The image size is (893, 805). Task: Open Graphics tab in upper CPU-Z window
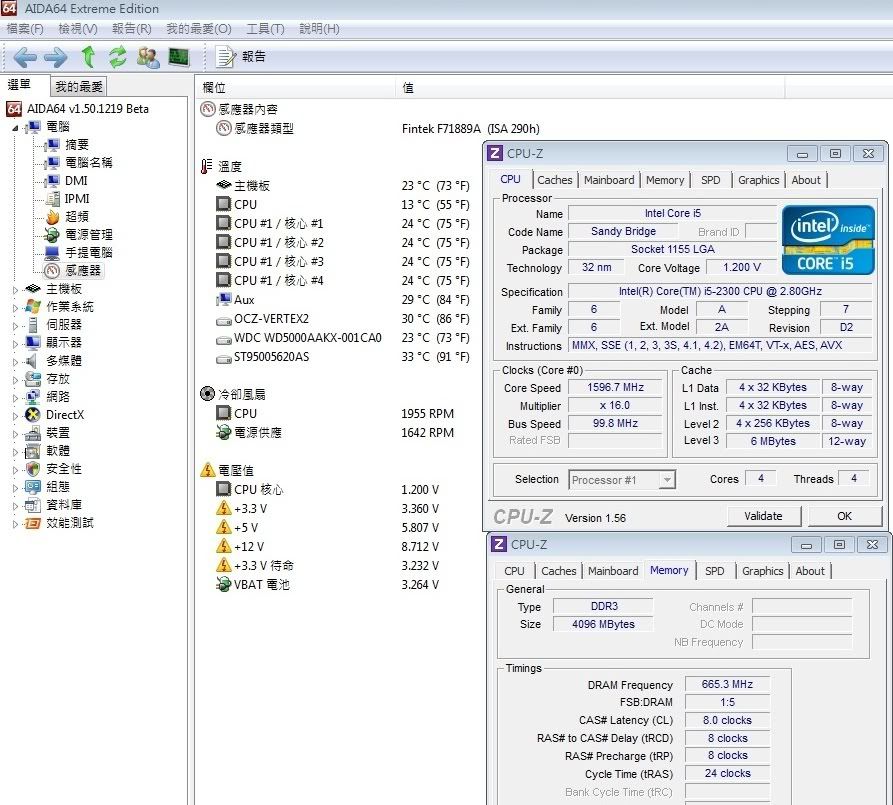759,181
